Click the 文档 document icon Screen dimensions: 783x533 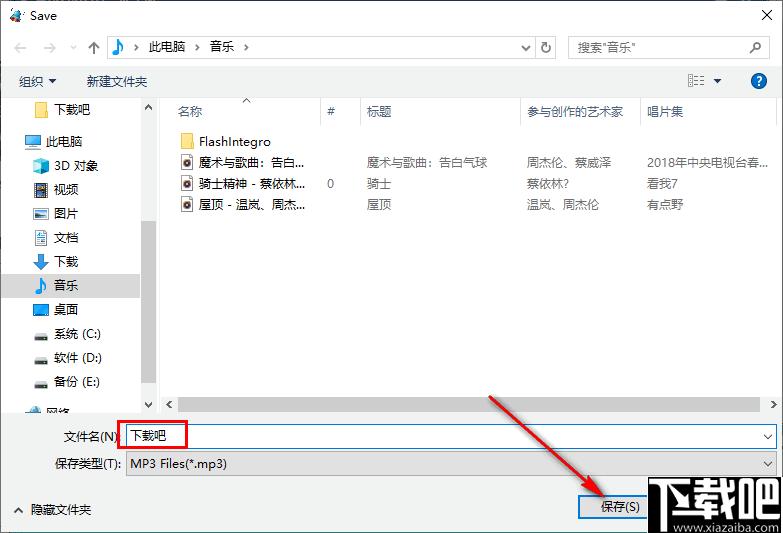pos(40,237)
